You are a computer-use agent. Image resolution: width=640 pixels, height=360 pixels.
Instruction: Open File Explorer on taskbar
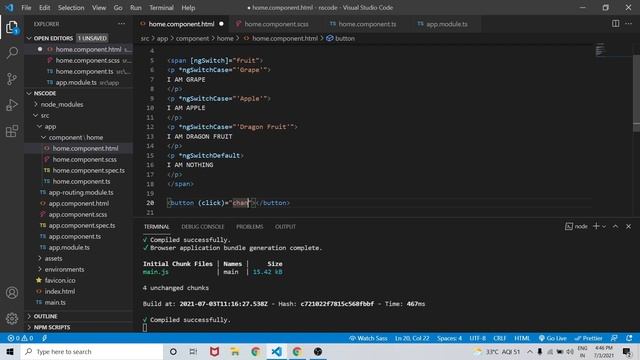pyautogui.click(x=235, y=351)
